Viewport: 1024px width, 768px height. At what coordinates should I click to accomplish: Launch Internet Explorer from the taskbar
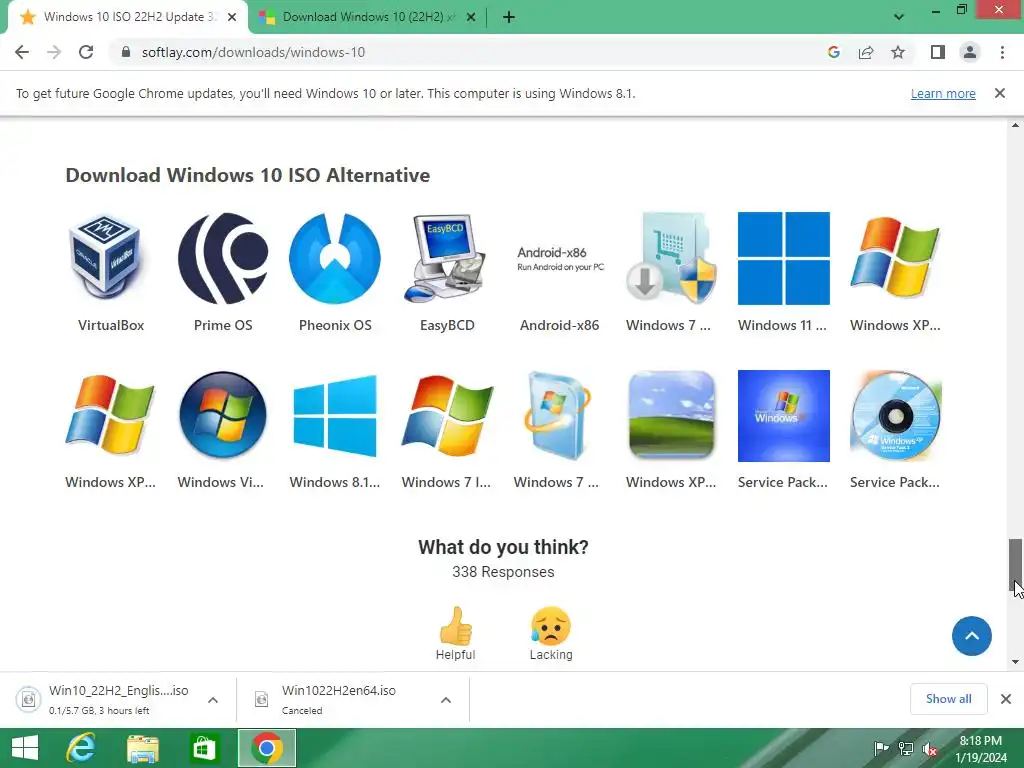click(x=81, y=748)
